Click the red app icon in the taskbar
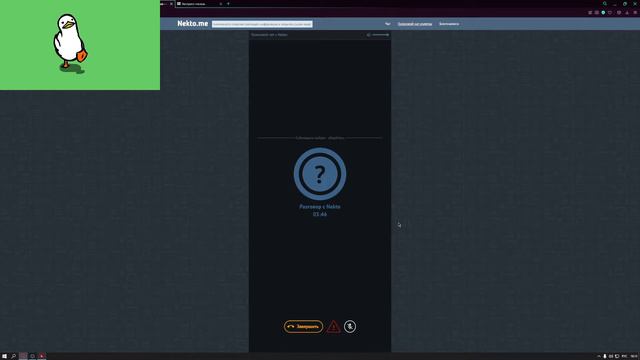Viewport: 640px width, 360px height. [42, 356]
